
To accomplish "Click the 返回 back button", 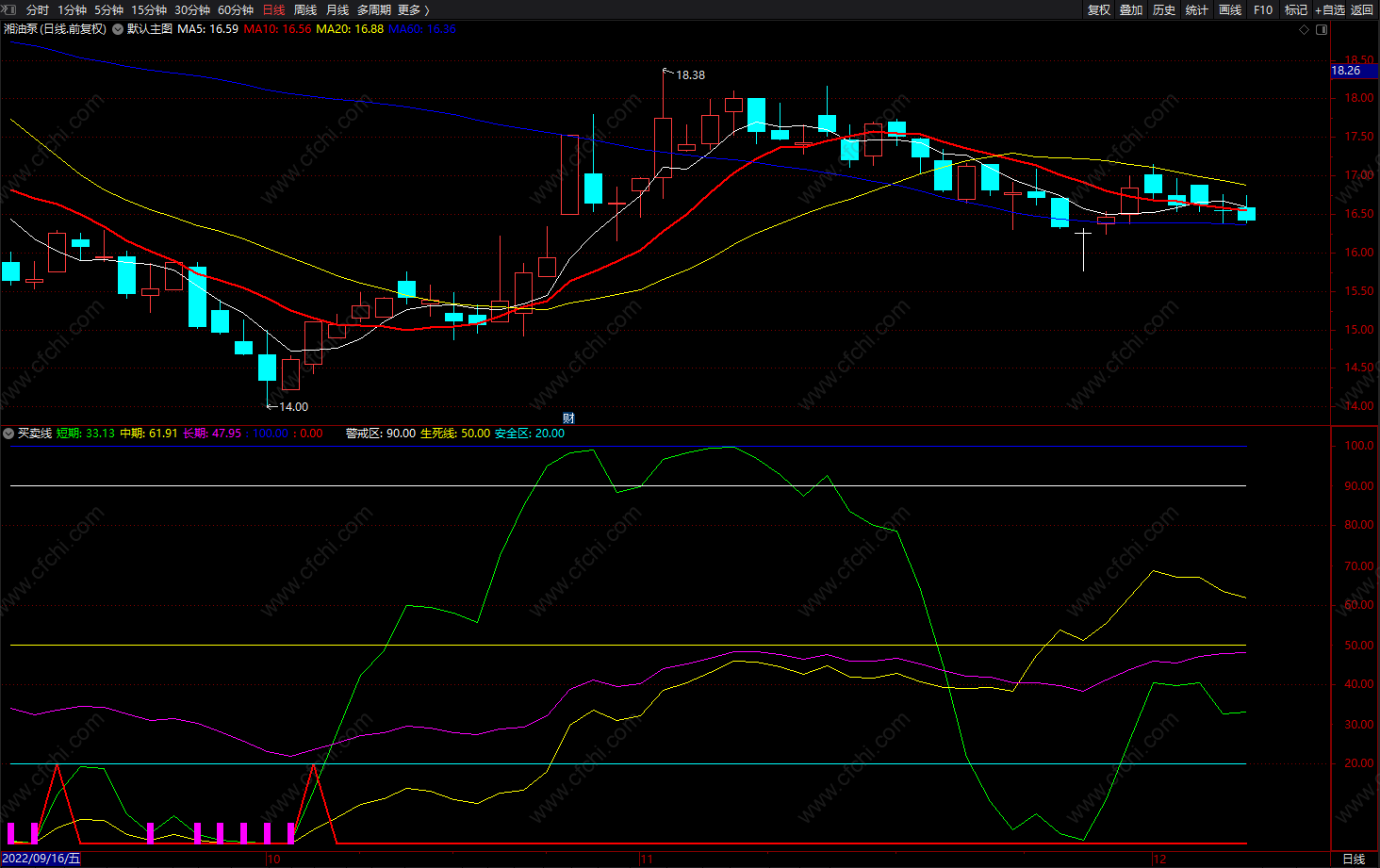I will point(1362,9).
